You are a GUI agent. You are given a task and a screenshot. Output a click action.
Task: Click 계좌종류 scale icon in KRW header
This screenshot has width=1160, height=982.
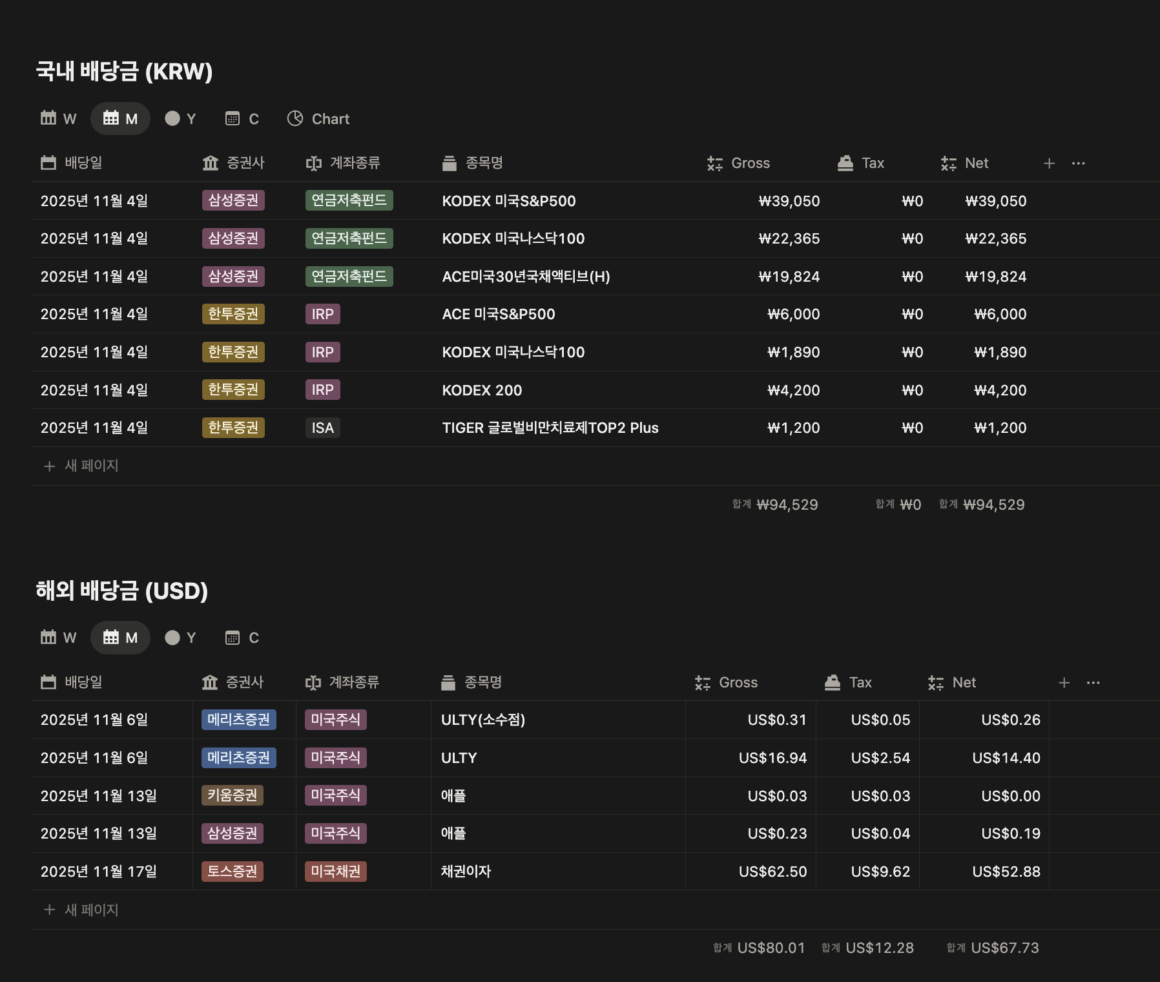point(314,163)
